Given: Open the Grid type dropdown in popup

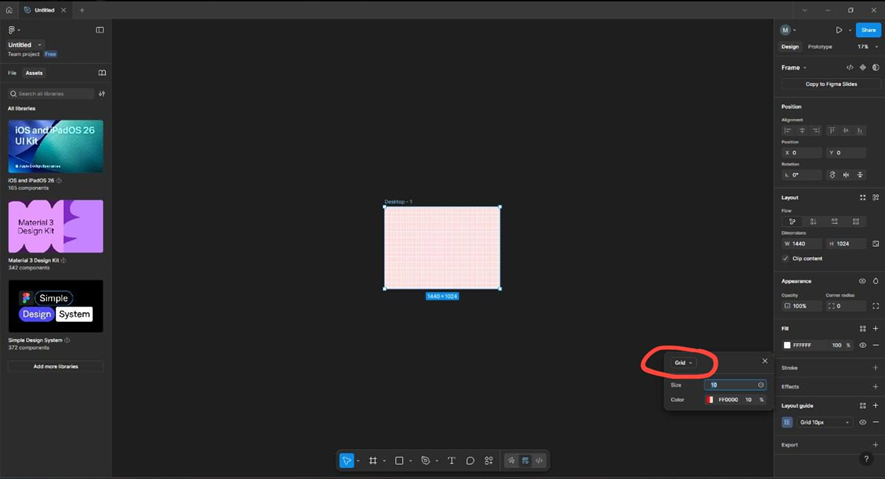Looking at the screenshot, I should (683, 363).
